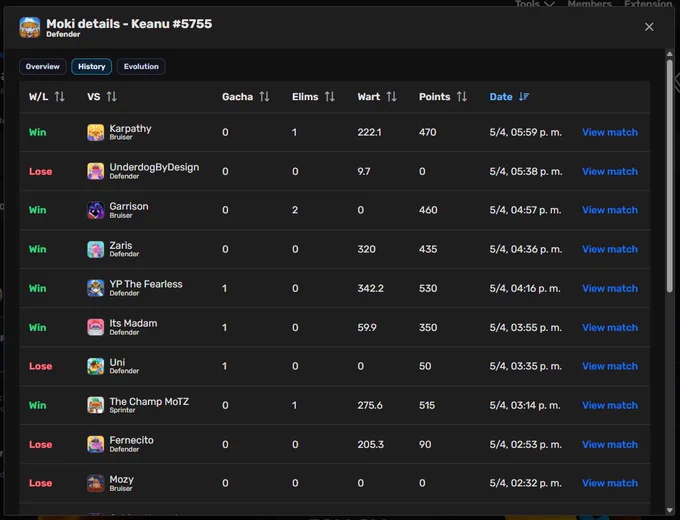Click Zaris opponent avatar
Image resolution: width=680 pixels, height=520 pixels.
[95, 249]
